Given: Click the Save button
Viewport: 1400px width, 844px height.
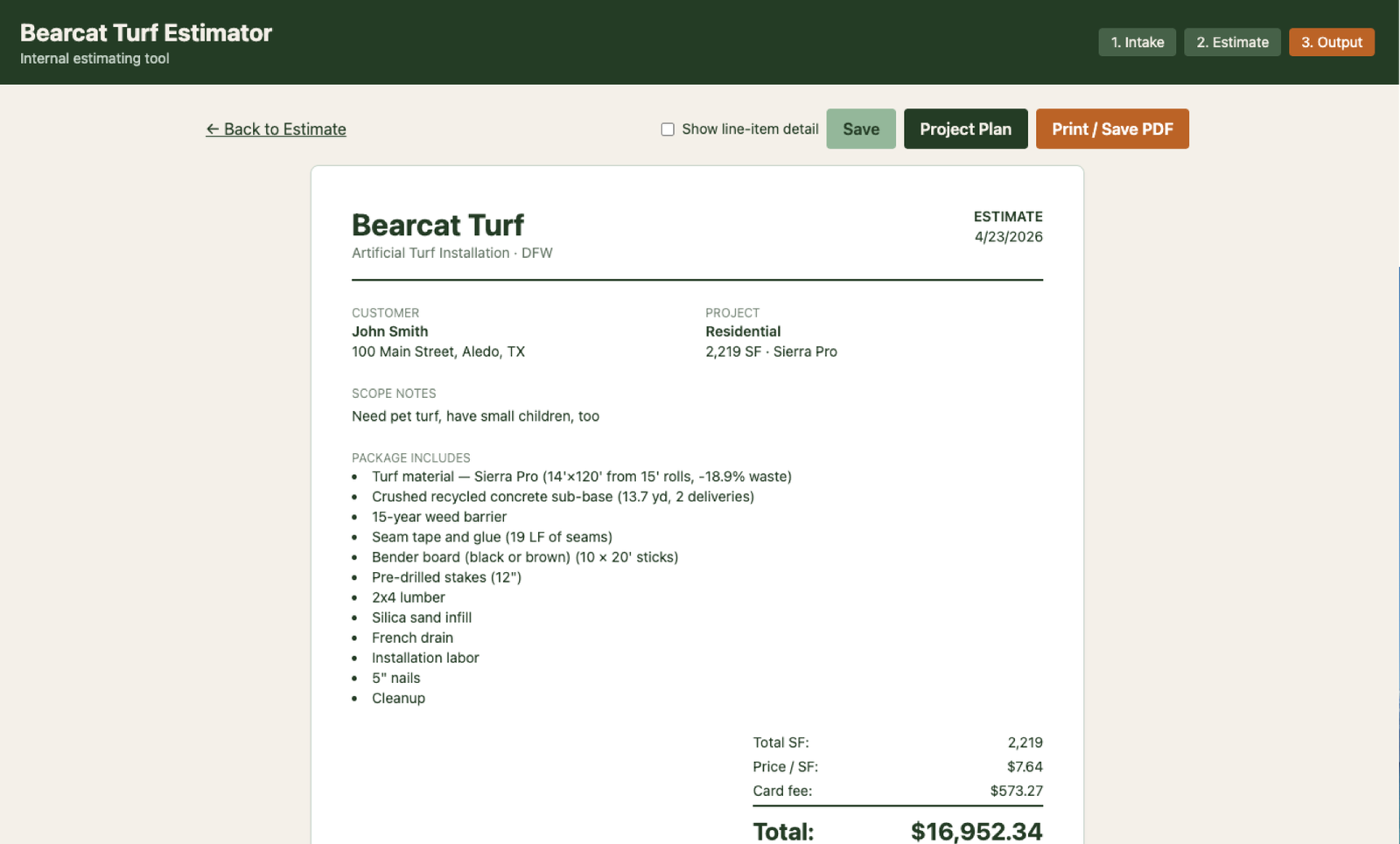Looking at the screenshot, I should pos(860,129).
